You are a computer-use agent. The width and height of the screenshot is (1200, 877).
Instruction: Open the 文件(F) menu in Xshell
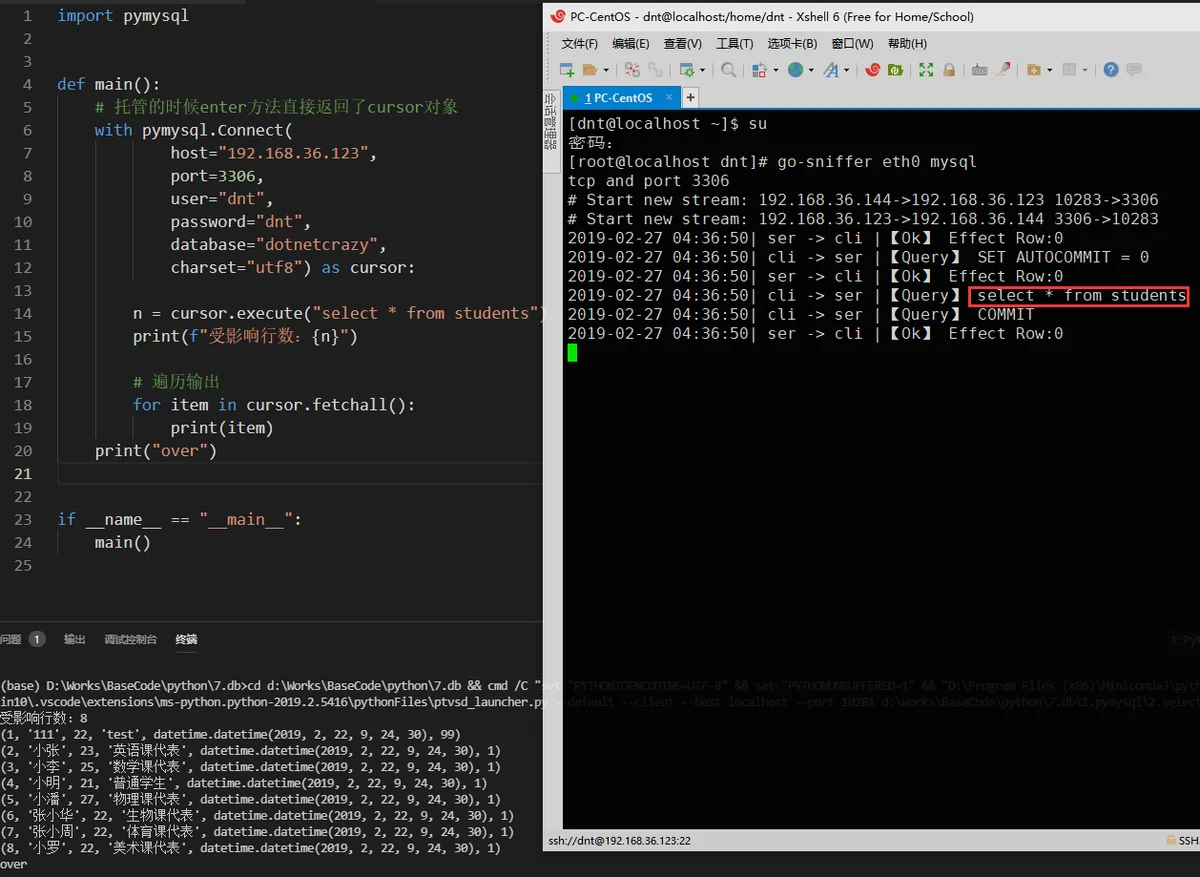[579, 44]
